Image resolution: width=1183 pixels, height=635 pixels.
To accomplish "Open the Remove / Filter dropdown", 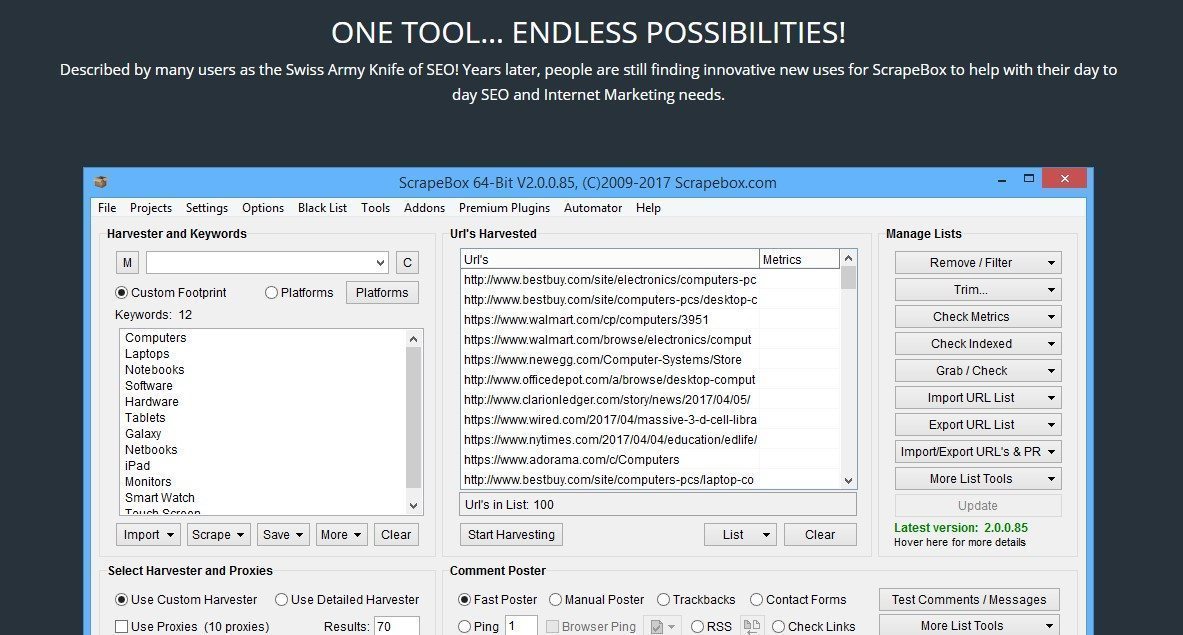I will [978, 262].
